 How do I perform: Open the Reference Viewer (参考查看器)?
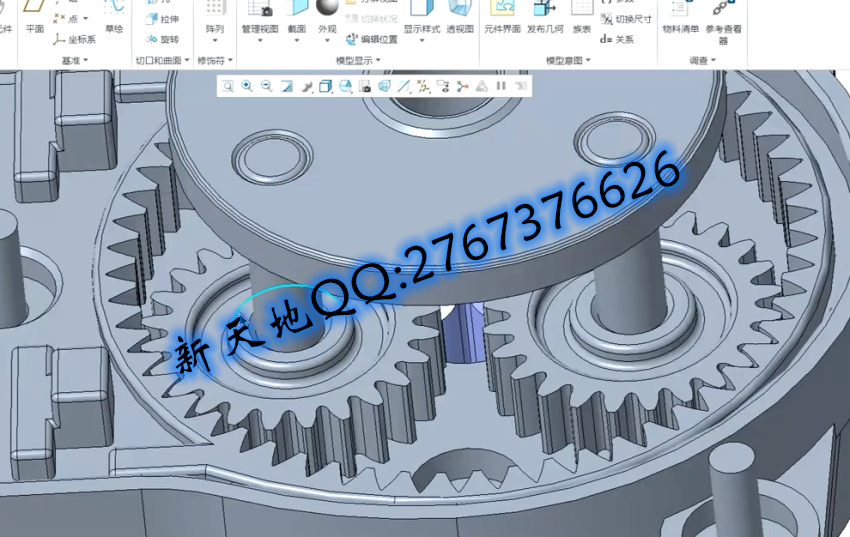tap(723, 21)
